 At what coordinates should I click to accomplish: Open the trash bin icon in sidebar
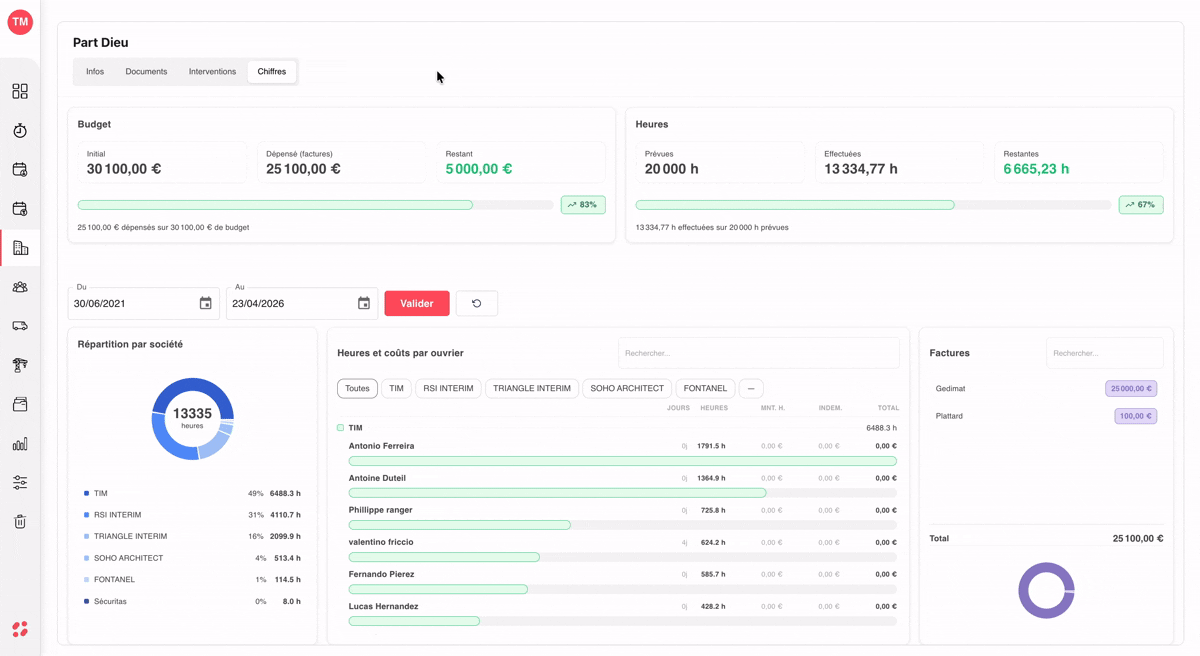point(20,521)
